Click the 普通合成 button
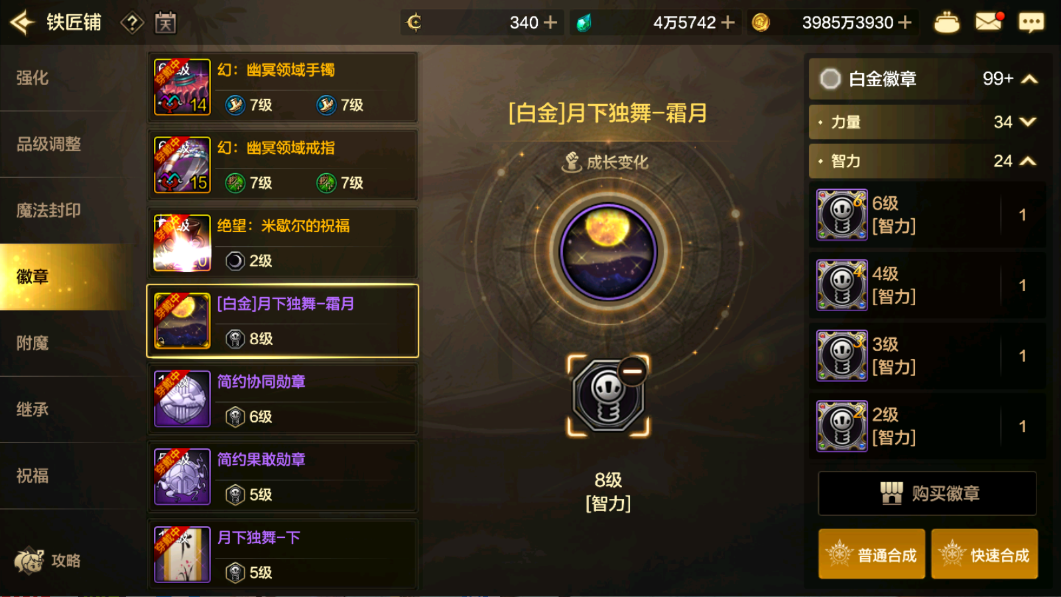This screenshot has width=1061, height=597. (872, 554)
